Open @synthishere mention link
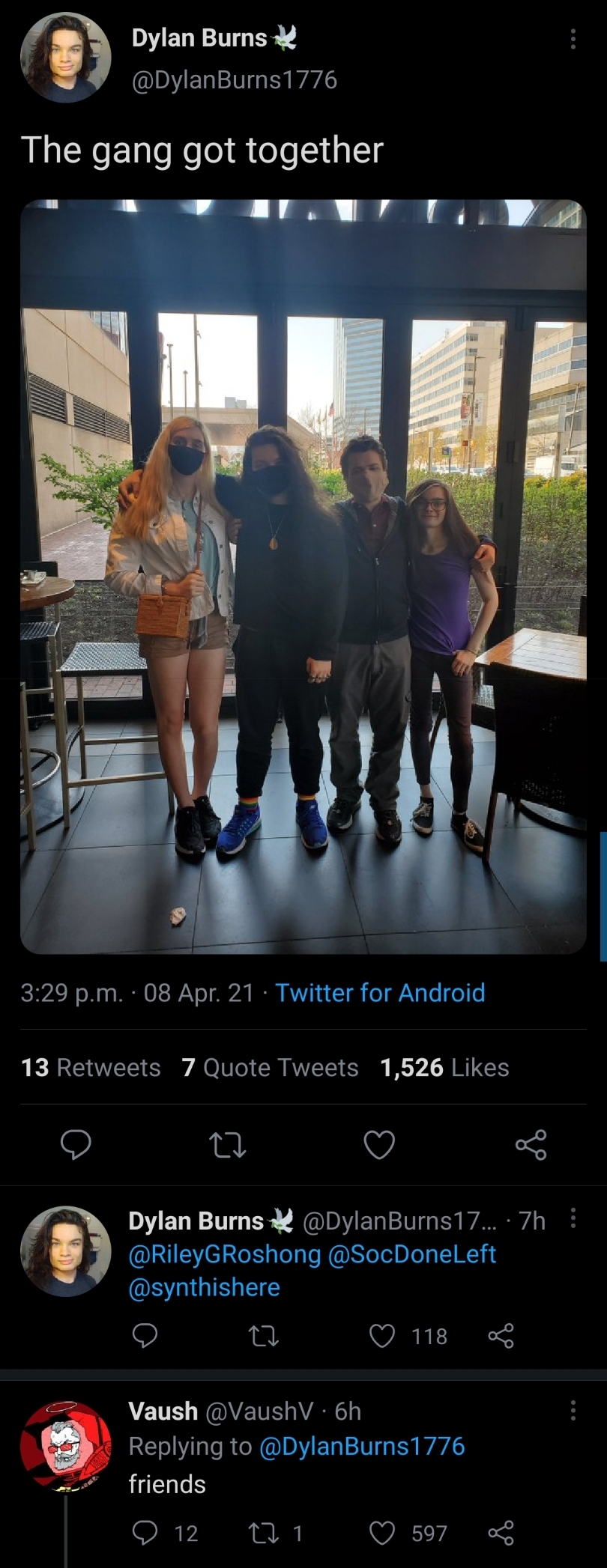 [x=205, y=1287]
